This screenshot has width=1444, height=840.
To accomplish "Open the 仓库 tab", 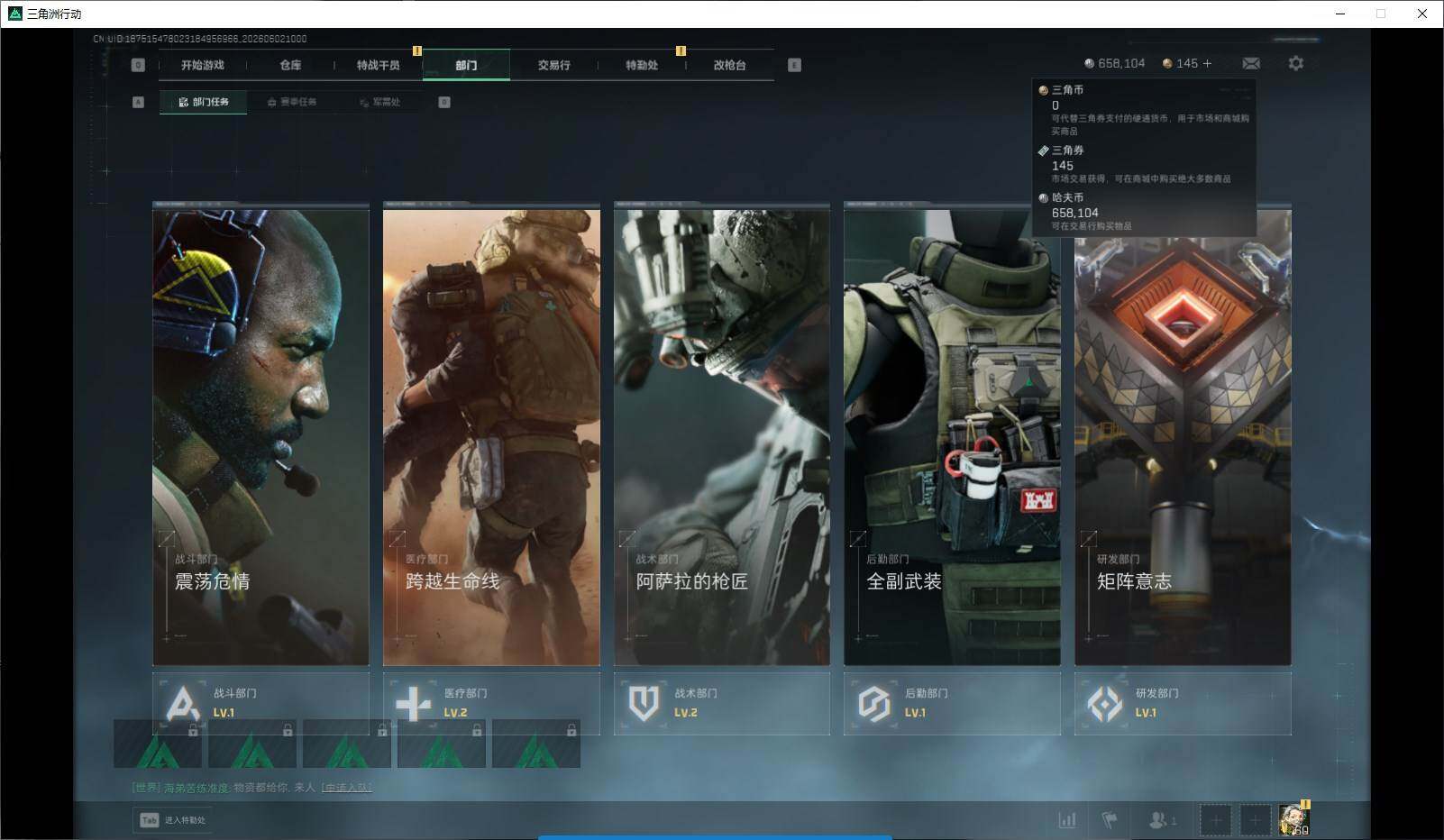I will click(290, 65).
